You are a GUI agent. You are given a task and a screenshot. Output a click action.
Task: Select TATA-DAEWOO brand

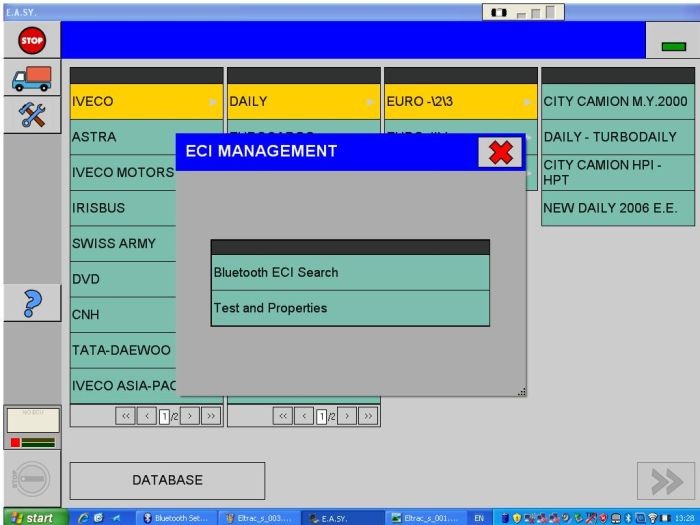coord(123,350)
